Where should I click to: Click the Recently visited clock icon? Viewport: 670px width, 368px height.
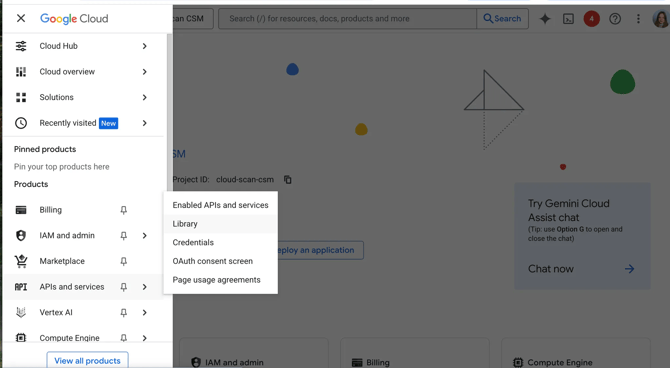coord(21,123)
